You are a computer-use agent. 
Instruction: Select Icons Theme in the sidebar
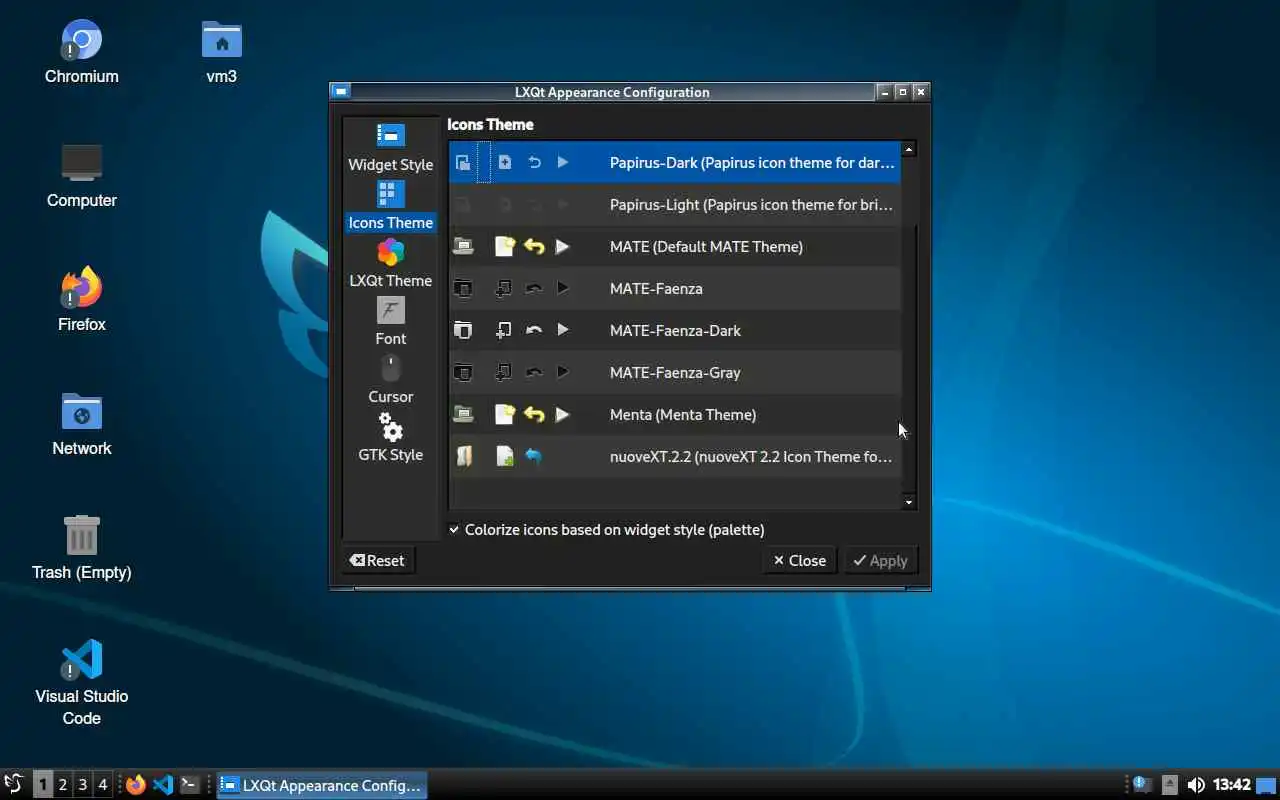(x=390, y=205)
